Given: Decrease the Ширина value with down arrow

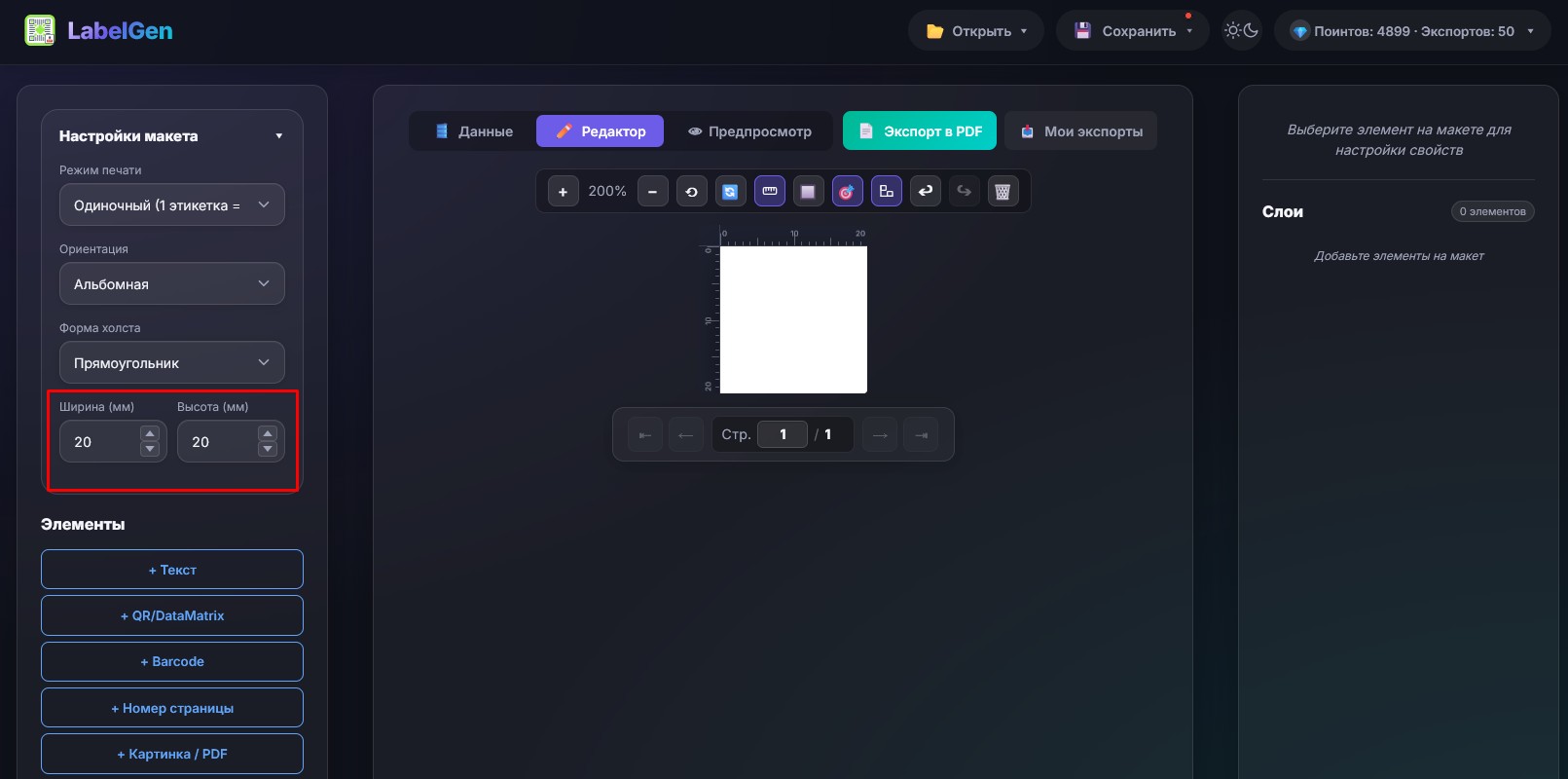Looking at the screenshot, I should [150, 449].
